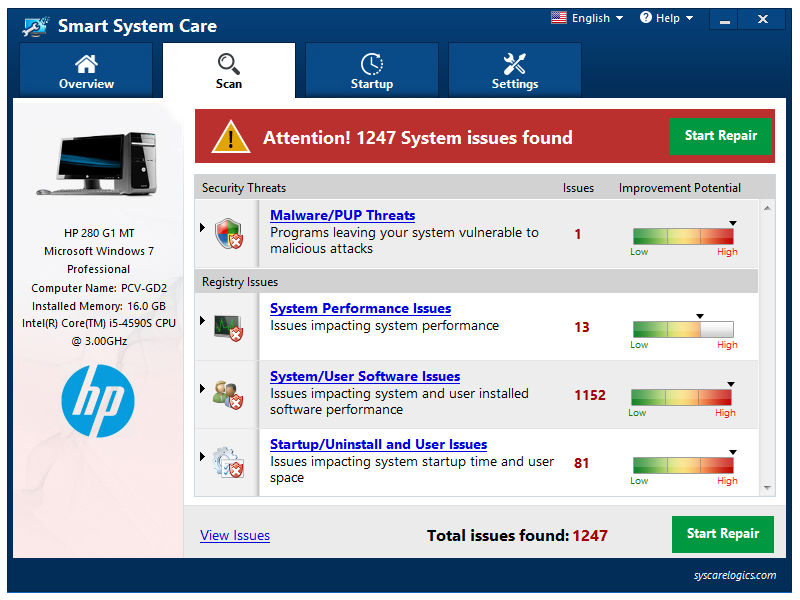Switch to the Scan tab
The height and width of the screenshot is (600, 800).
tap(229, 70)
